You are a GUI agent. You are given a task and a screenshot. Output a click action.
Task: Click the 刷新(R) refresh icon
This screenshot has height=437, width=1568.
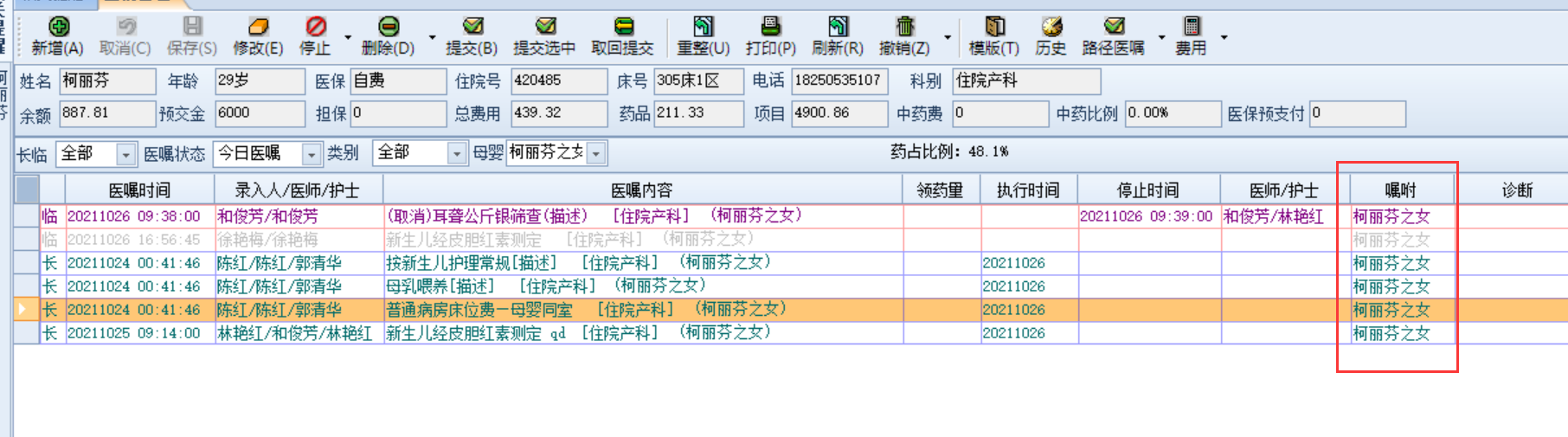click(x=838, y=27)
